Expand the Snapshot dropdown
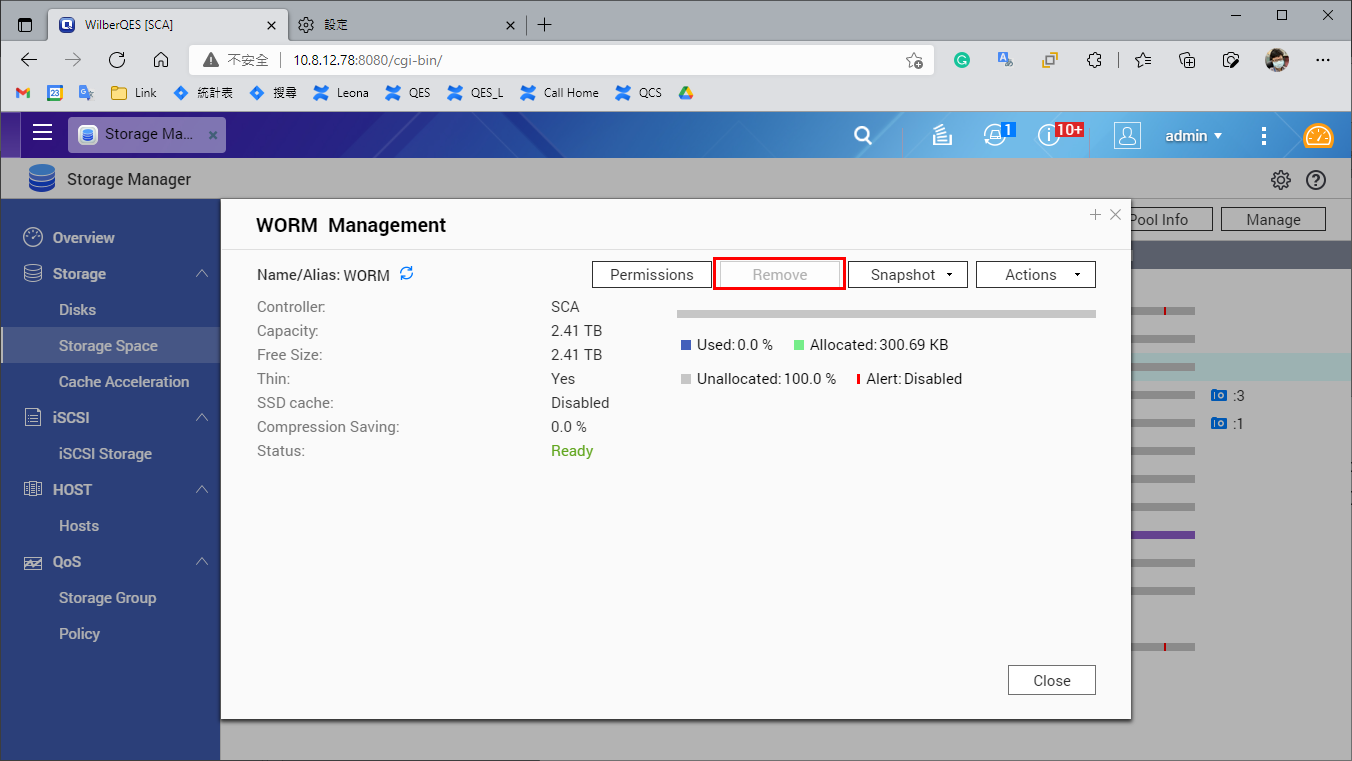 click(910, 275)
